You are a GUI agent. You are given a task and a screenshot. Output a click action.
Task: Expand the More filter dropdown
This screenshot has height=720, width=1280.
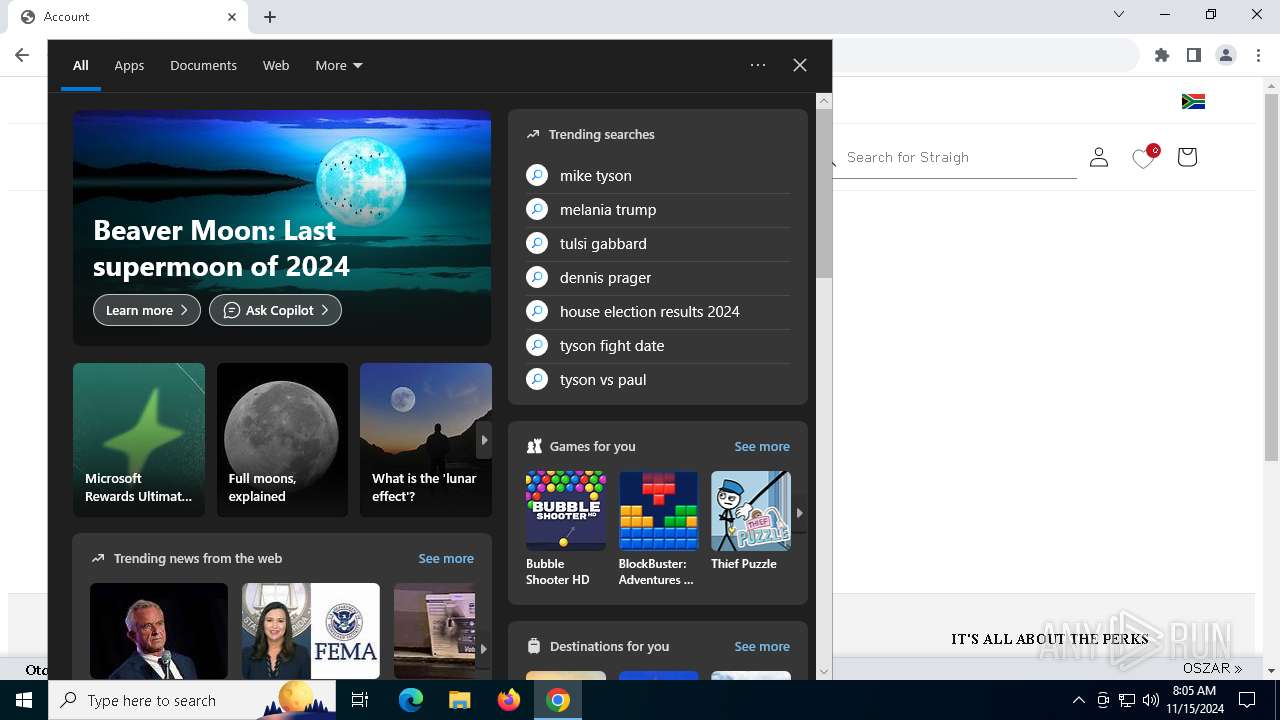[x=338, y=65]
